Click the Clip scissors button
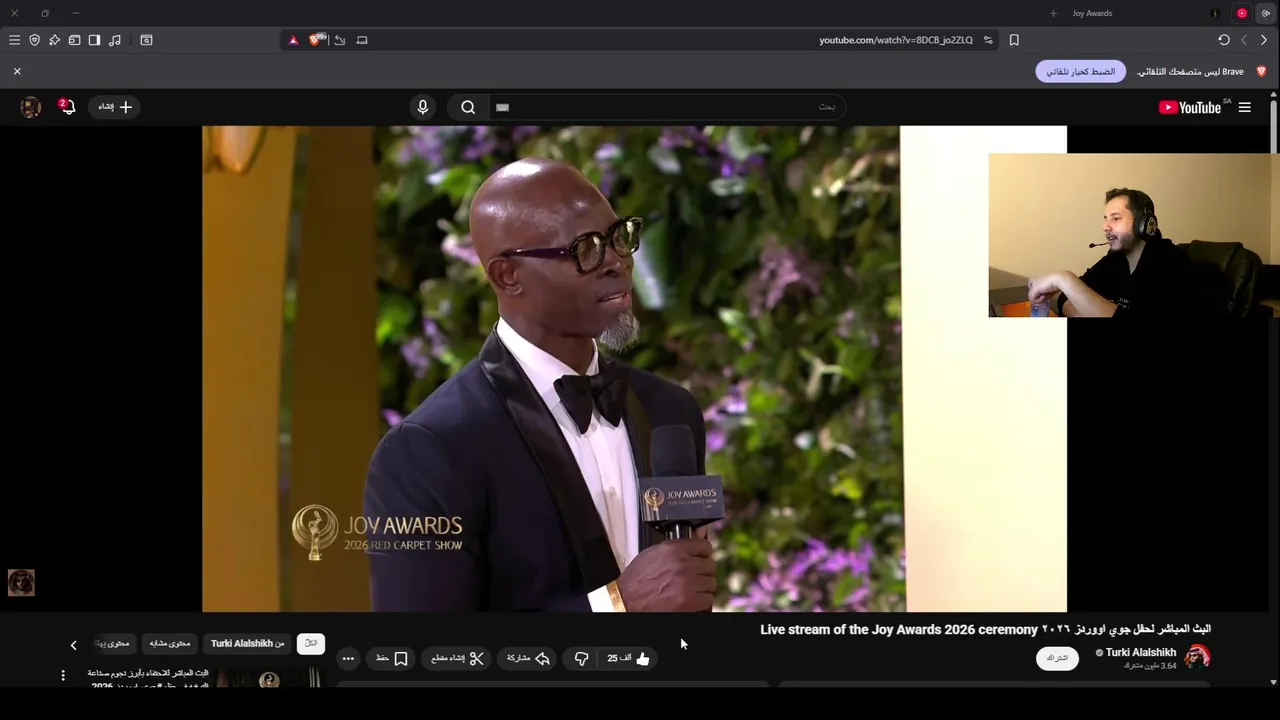Screen dimensions: 1280x720 click(457, 658)
